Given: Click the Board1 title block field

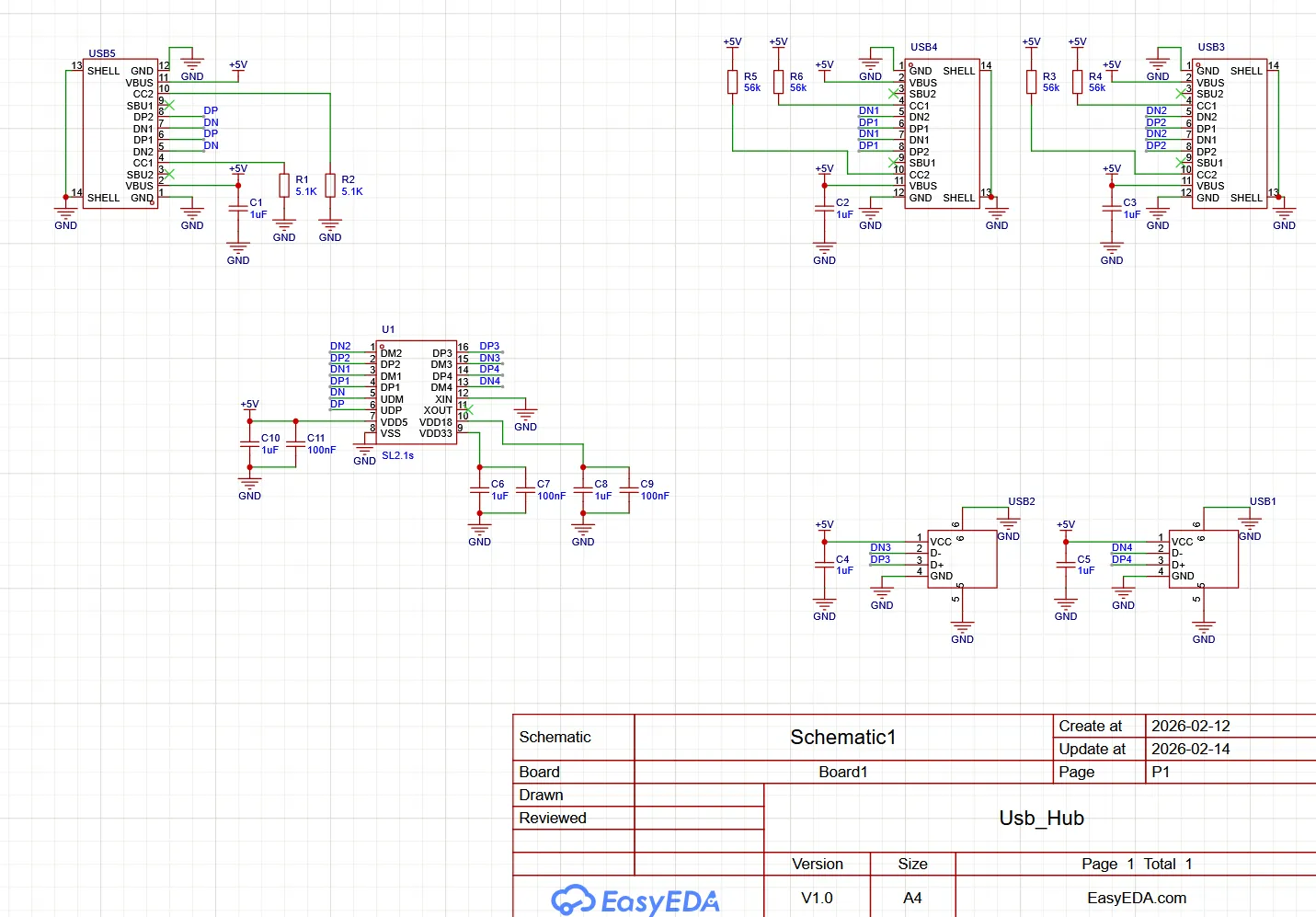Looking at the screenshot, I should coord(843,772).
